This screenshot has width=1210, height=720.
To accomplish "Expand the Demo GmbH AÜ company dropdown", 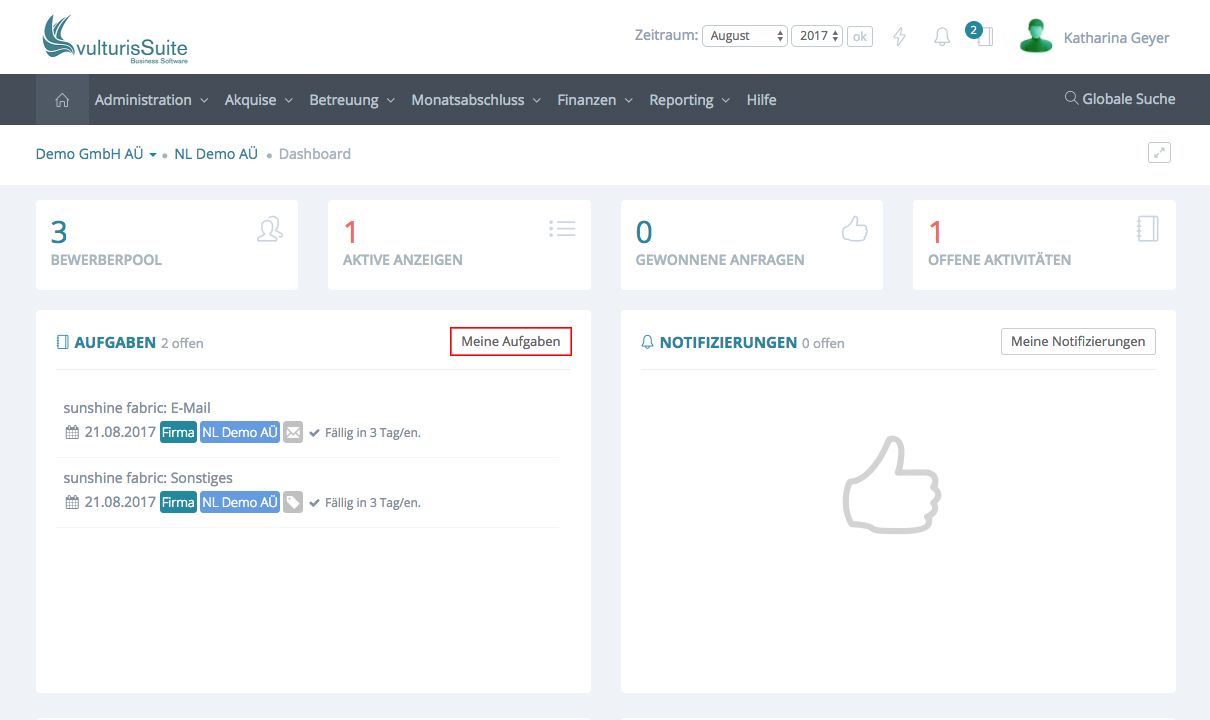I will click(x=96, y=154).
